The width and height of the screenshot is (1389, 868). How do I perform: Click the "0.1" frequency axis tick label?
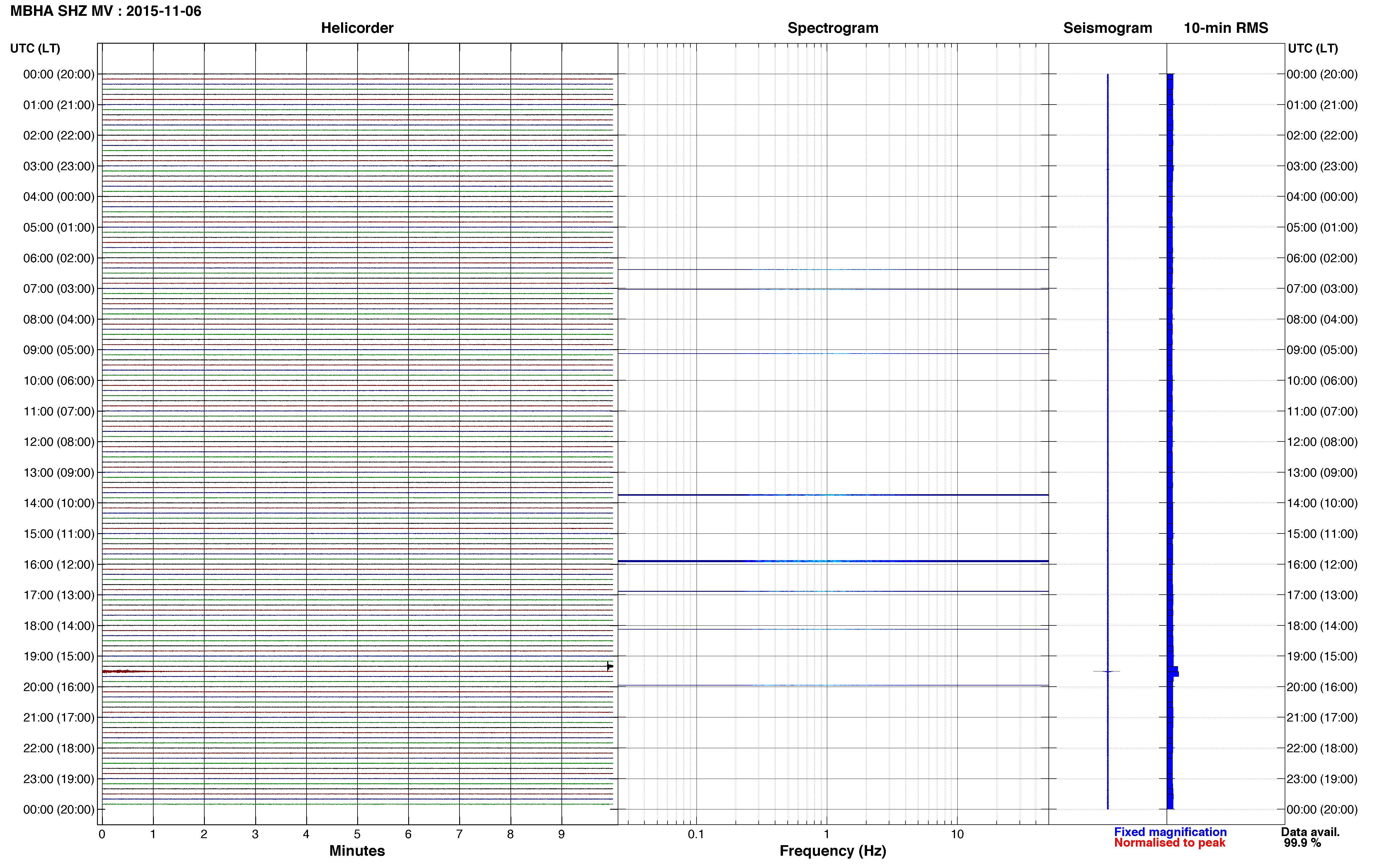click(696, 834)
